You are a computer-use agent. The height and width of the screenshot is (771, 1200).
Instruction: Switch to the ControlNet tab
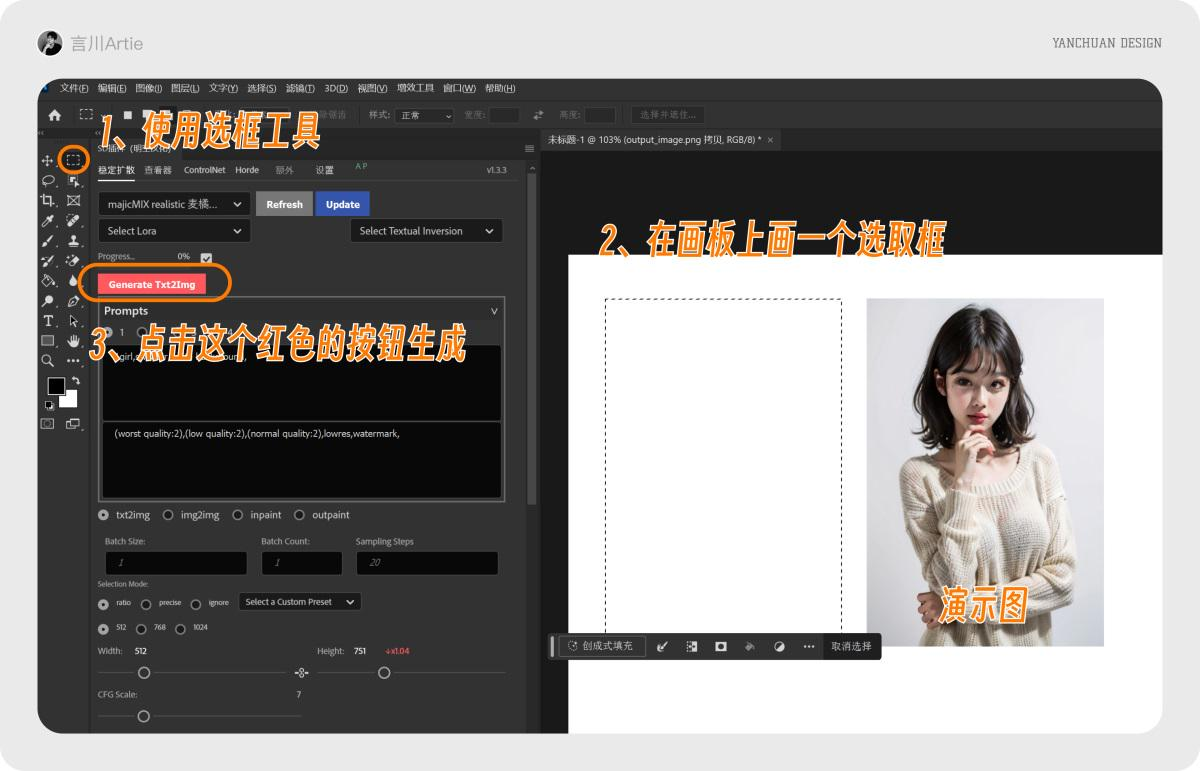(204, 170)
